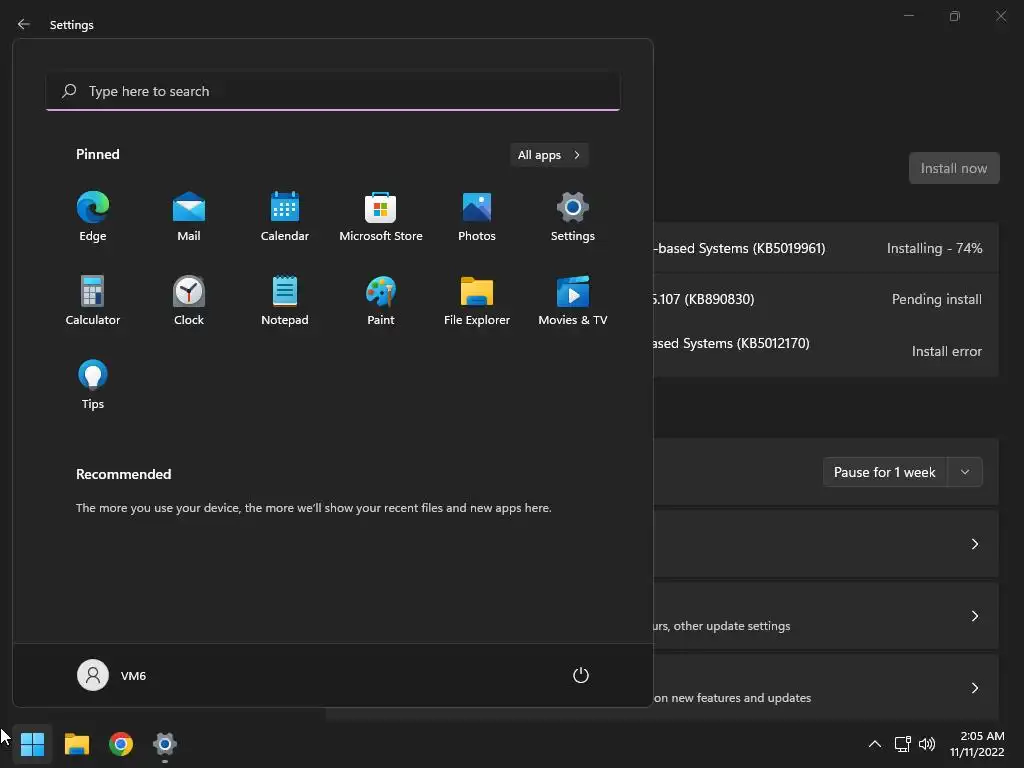Go back using the Settings back arrow
This screenshot has height=768, width=1024.
(24, 24)
